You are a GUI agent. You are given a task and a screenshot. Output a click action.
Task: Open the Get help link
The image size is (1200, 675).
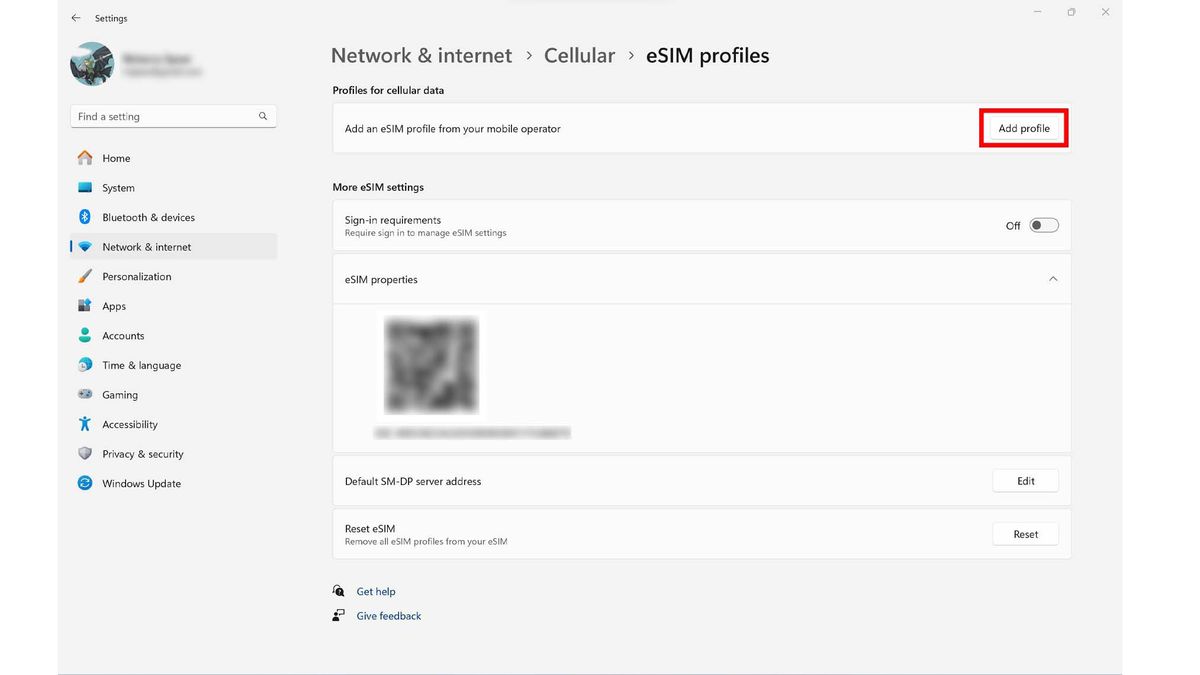coord(376,591)
